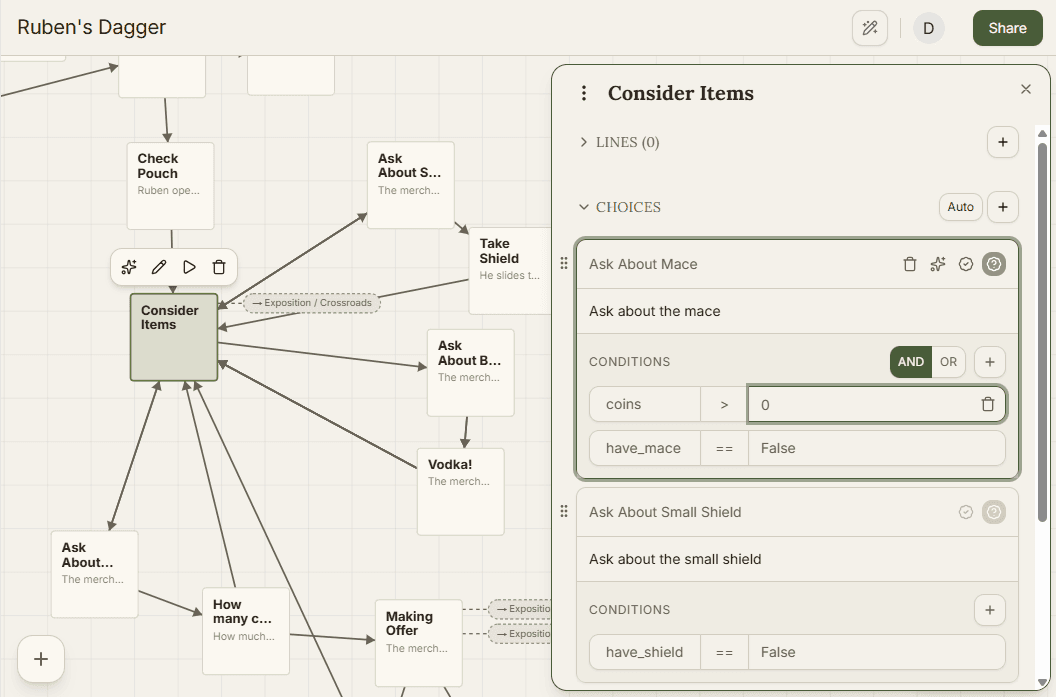Add a condition to Ask About Mace
The height and width of the screenshot is (697, 1056).
(989, 362)
